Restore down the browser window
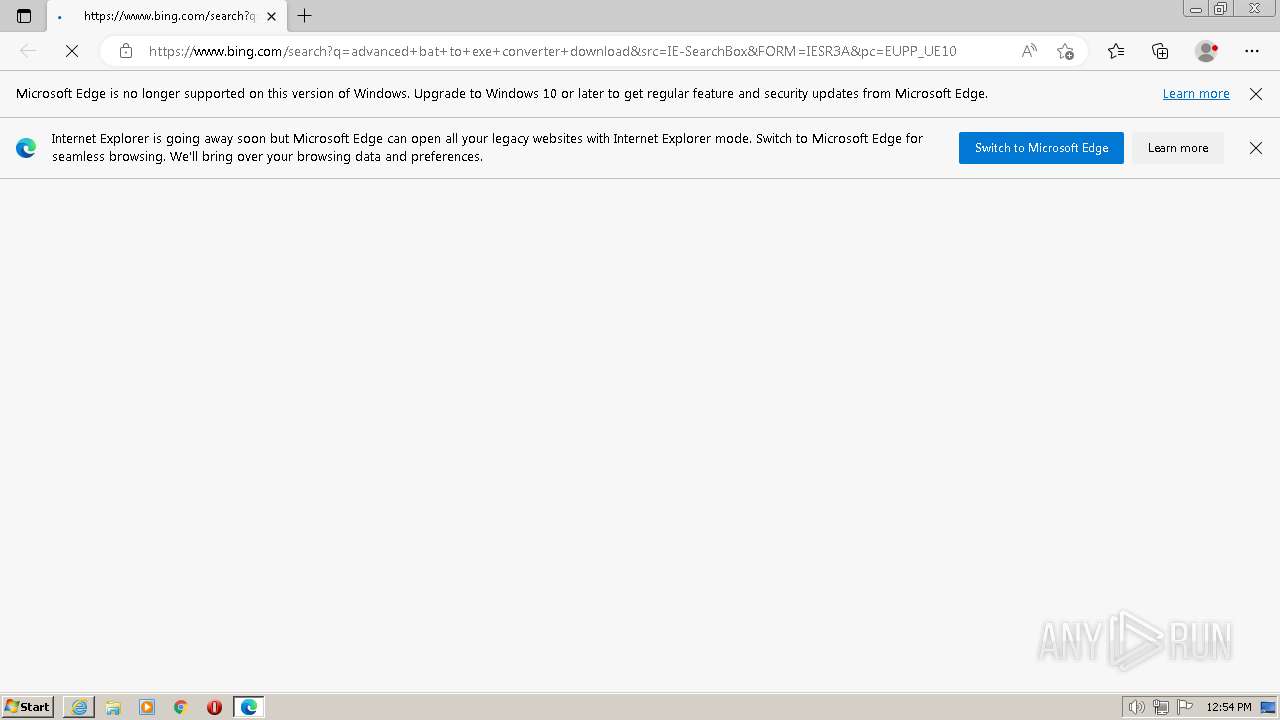1280x720 pixels. [x=1221, y=8]
